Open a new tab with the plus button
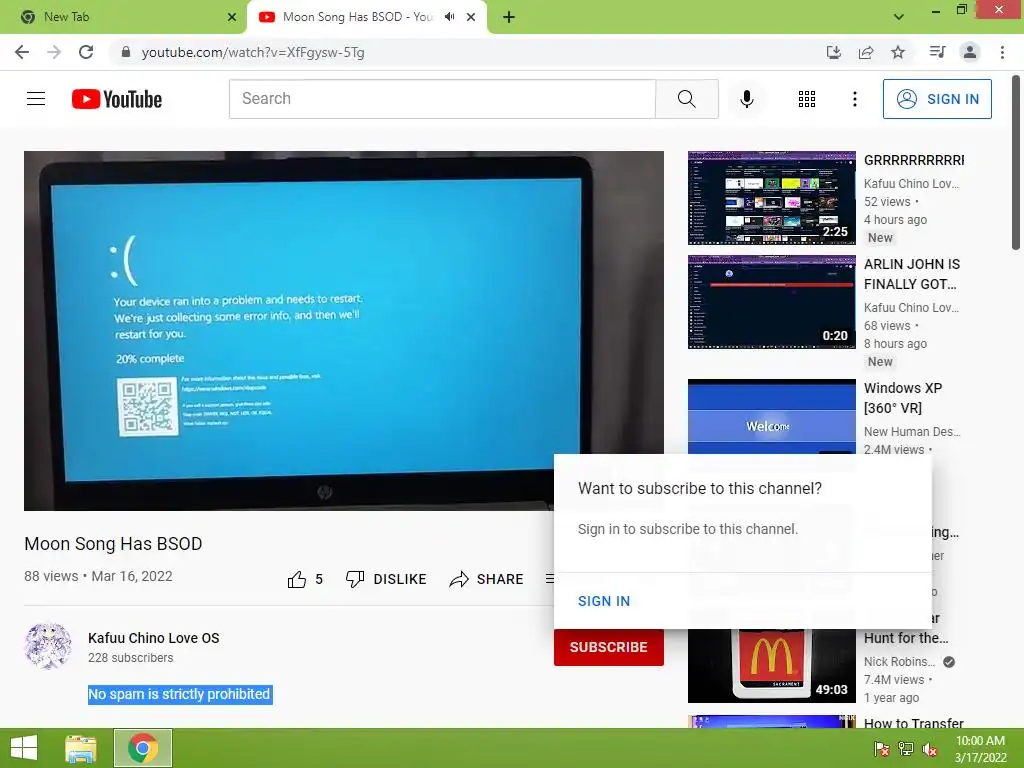This screenshot has height=768, width=1024. 509,17
